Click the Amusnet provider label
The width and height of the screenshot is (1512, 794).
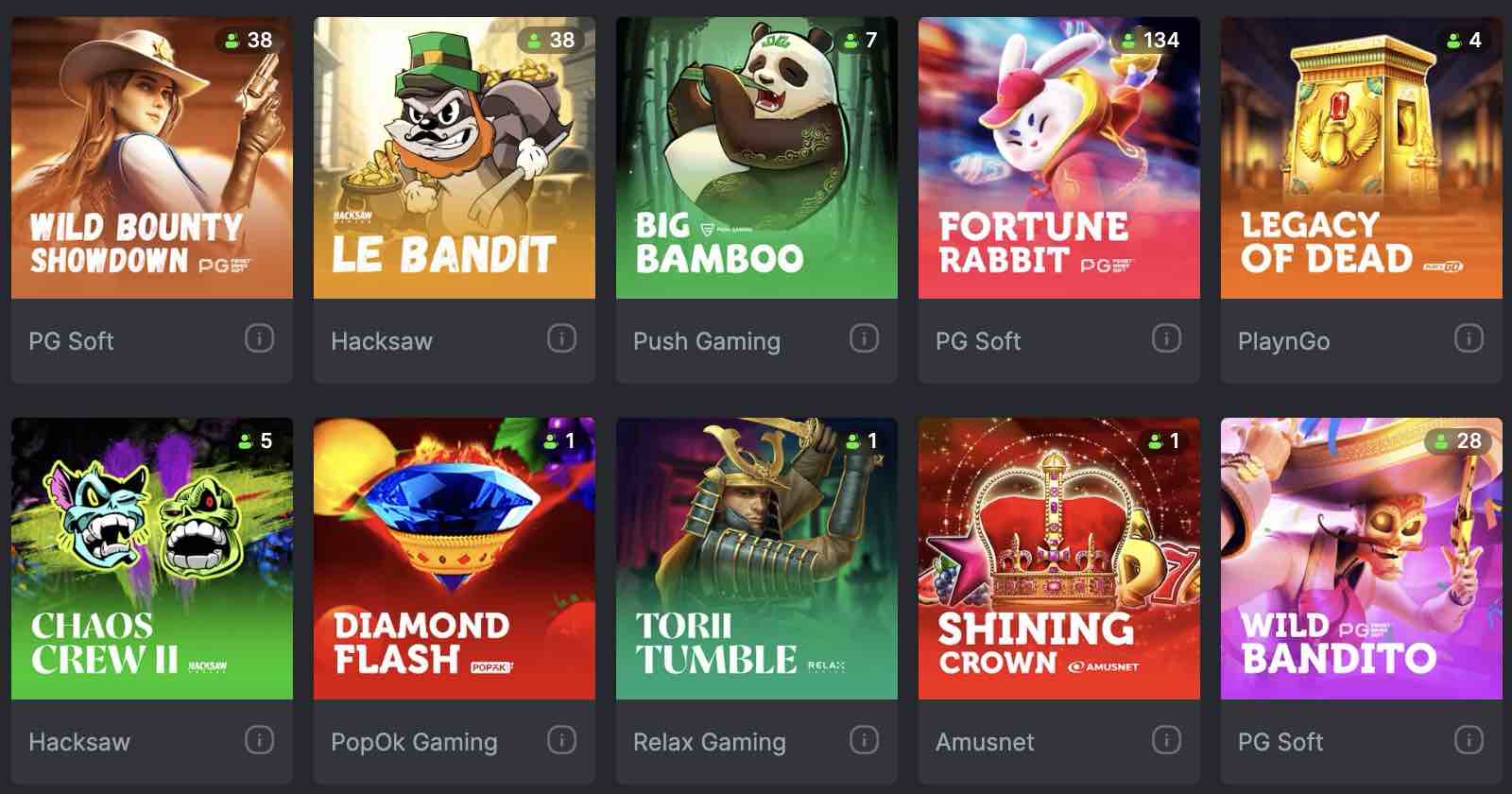(985, 742)
